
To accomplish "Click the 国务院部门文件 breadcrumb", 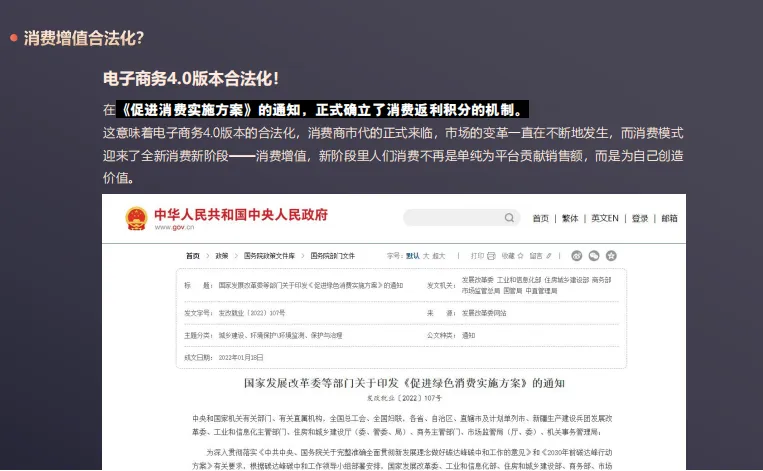I will [x=332, y=256].
